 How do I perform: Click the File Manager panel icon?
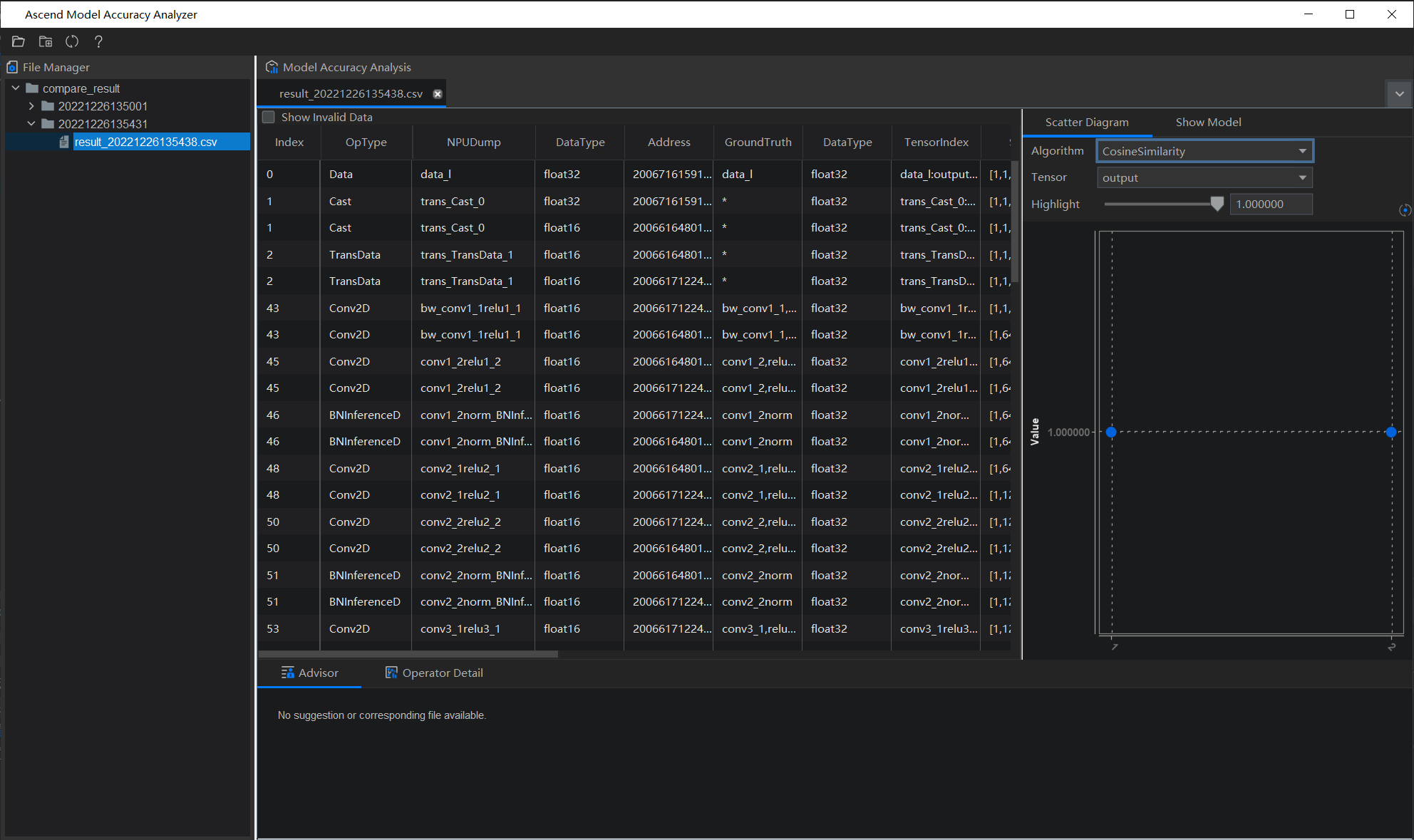pos(12,67)
